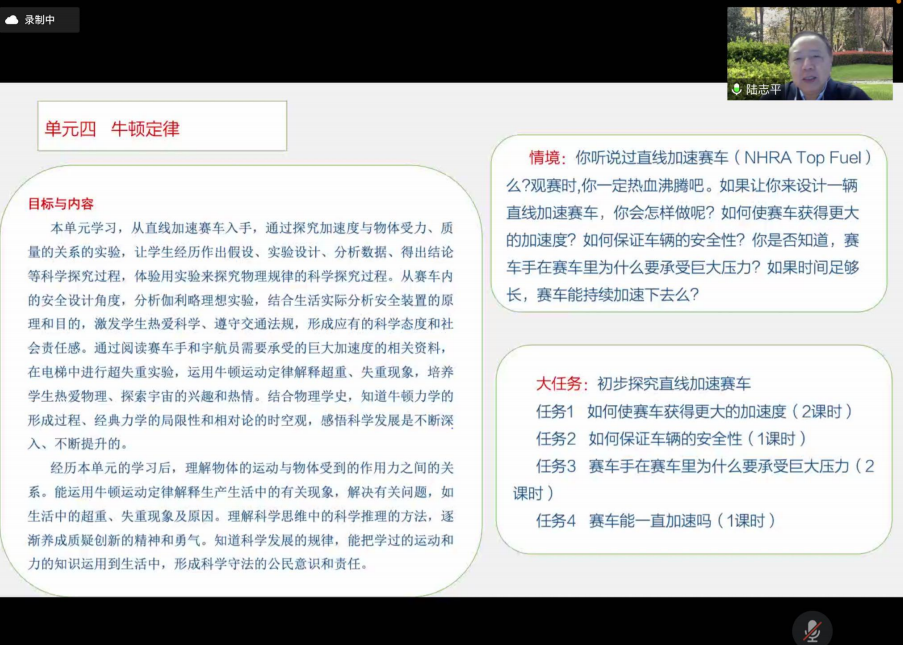
Task: Click the line starting 直线加速赛车，你会怎样做呢
Action: pos(682,213)
